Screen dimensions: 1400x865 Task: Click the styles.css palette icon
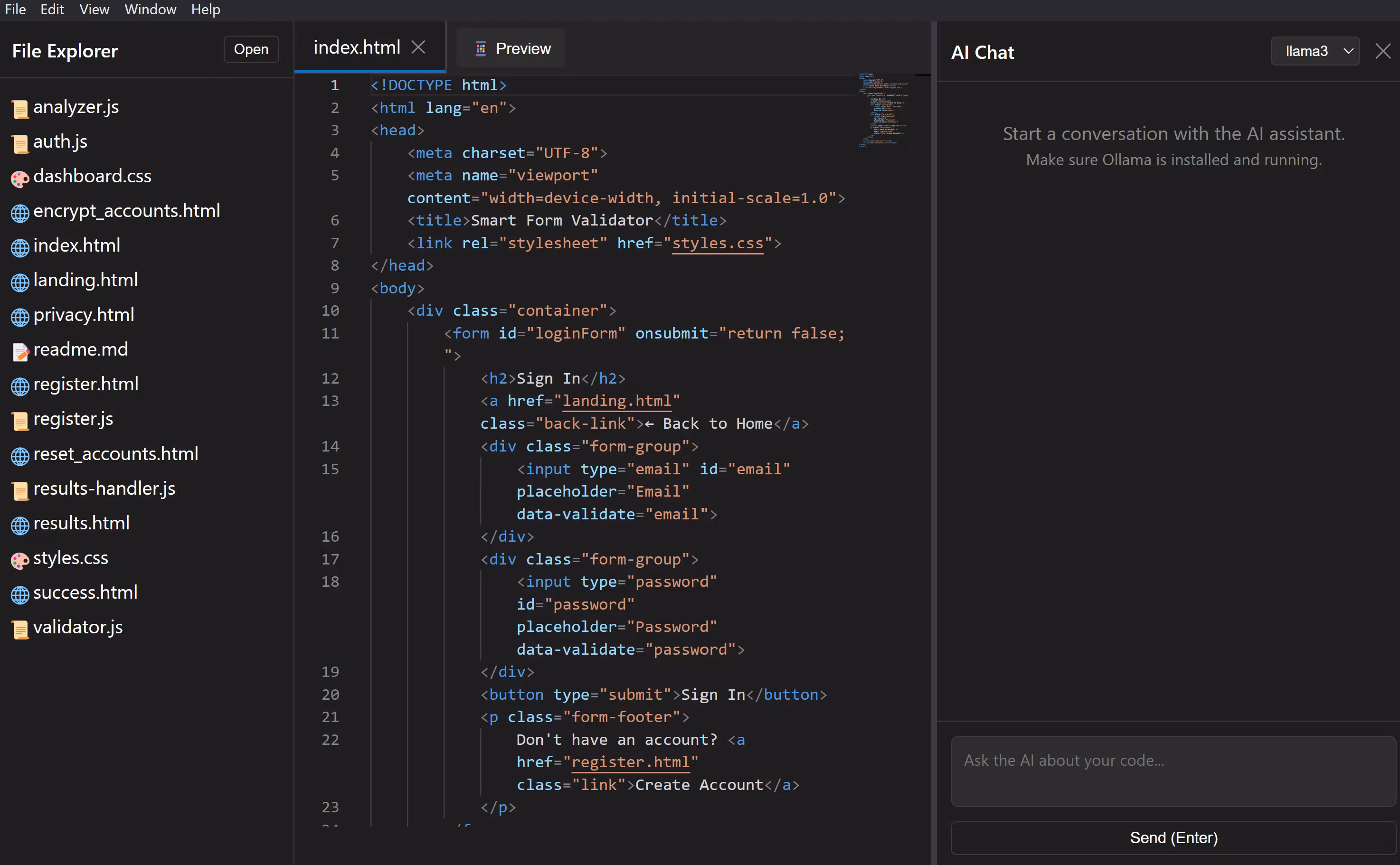pos(20,560)
